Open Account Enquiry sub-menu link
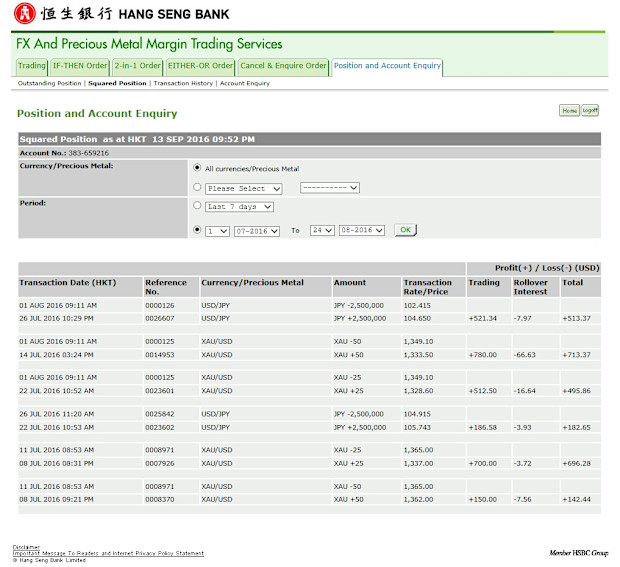The image size is (620, 567). tap(245, 83)
